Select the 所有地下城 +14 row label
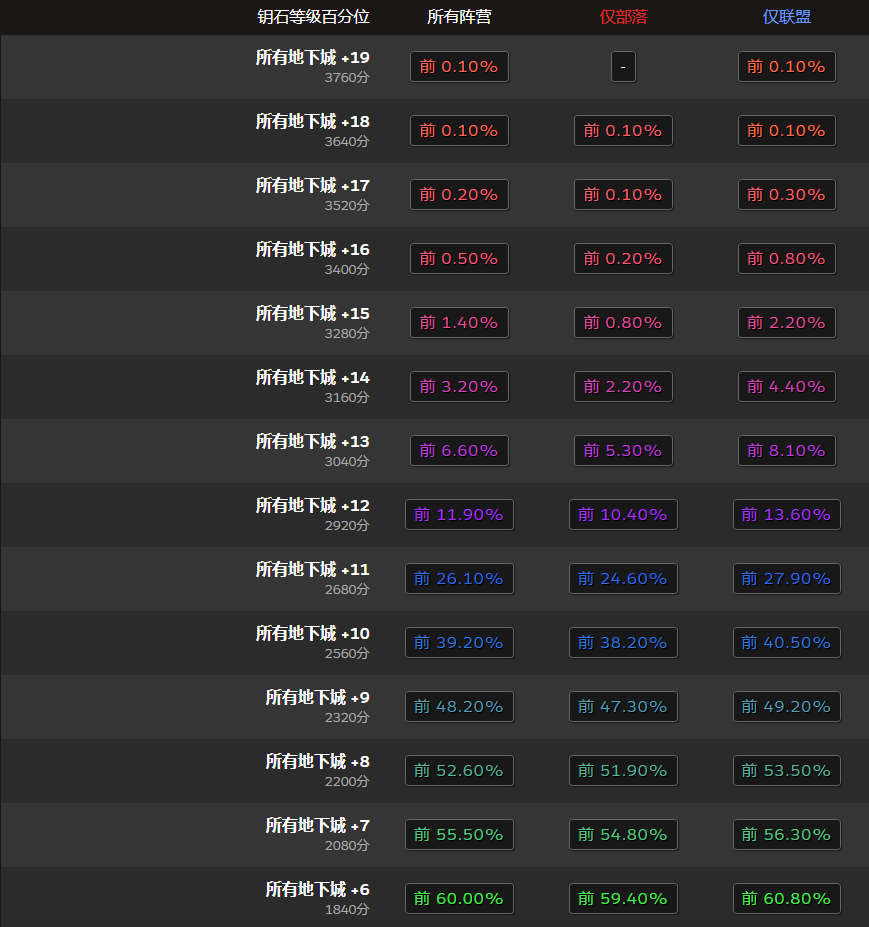 click(x=312, y=377)
